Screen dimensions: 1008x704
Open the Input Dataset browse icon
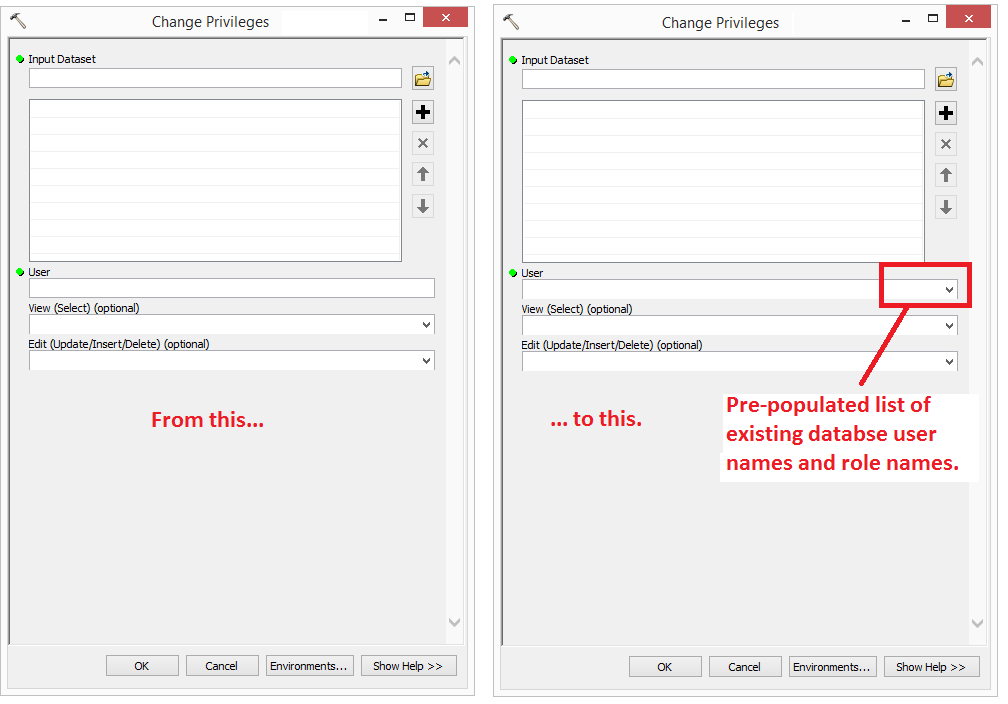[x=422, y=77]
